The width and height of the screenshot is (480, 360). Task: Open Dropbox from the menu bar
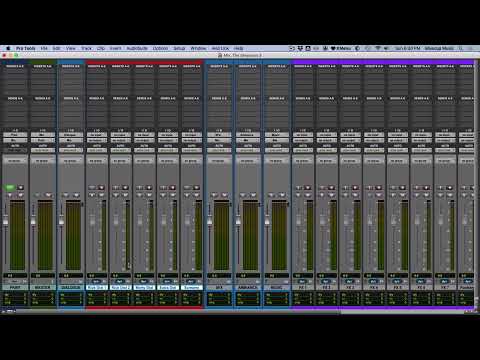pyautogui.click(x=300, y=48)
